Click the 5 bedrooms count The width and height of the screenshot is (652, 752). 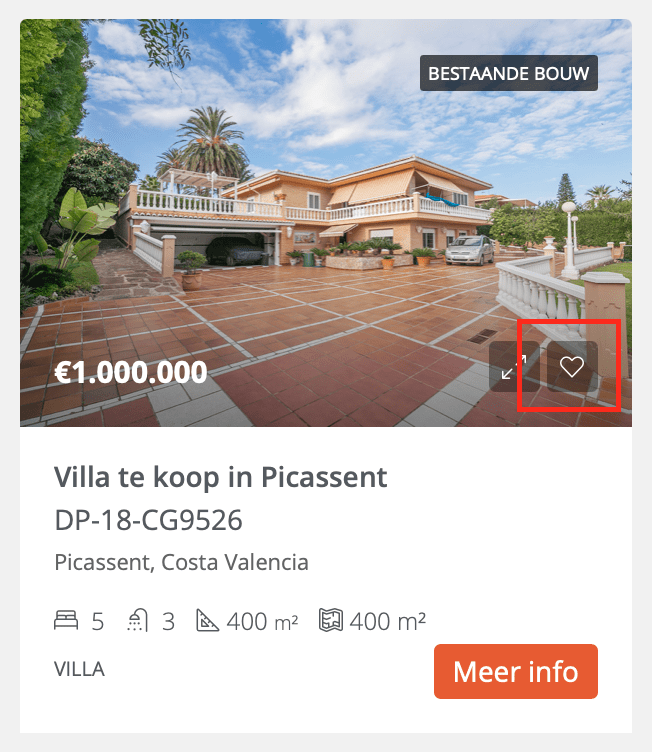pyautogui.click(x=97, y=622)
